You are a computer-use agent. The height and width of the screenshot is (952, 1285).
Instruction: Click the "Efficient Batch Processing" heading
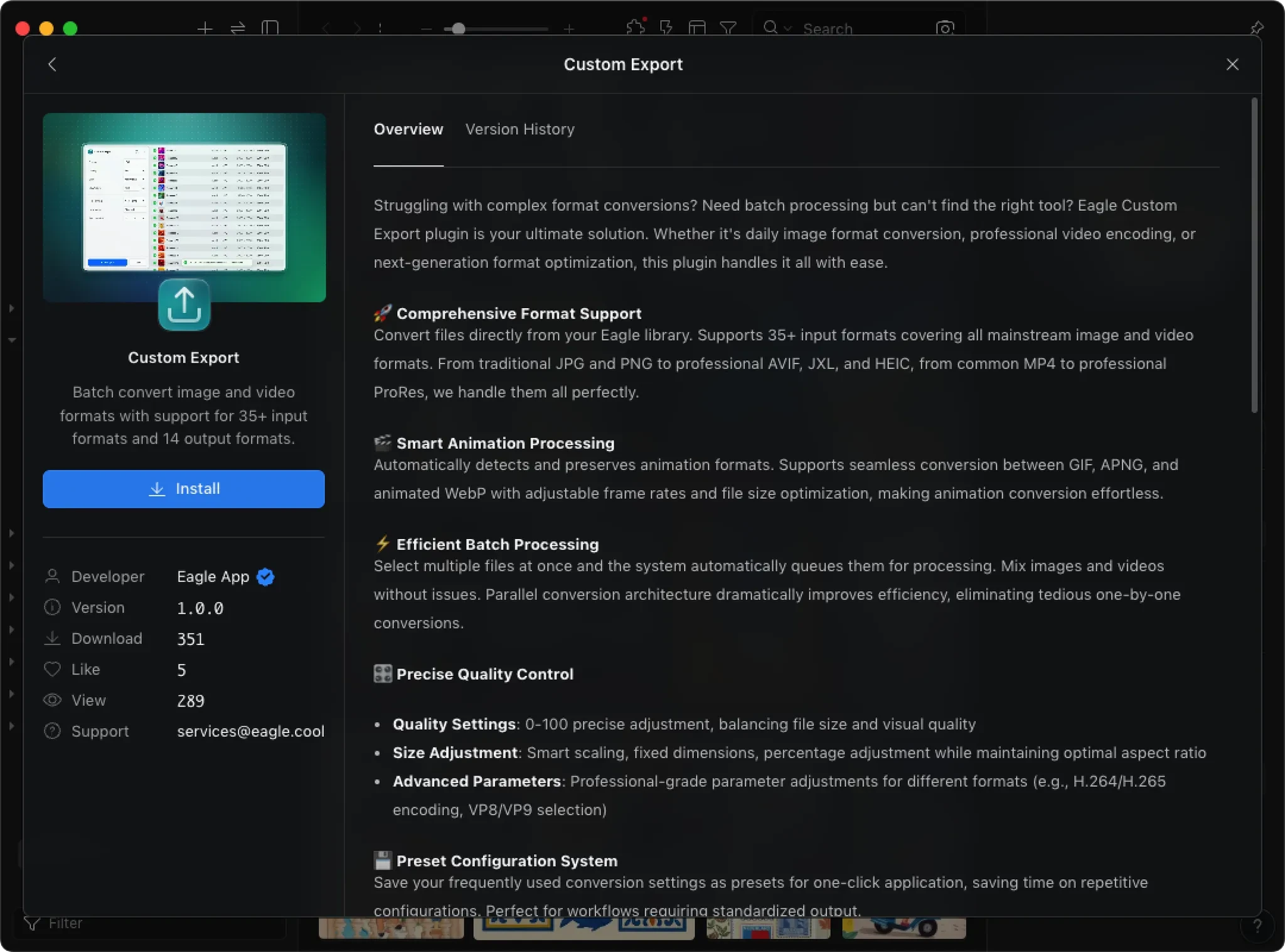(x=498, y=544)
